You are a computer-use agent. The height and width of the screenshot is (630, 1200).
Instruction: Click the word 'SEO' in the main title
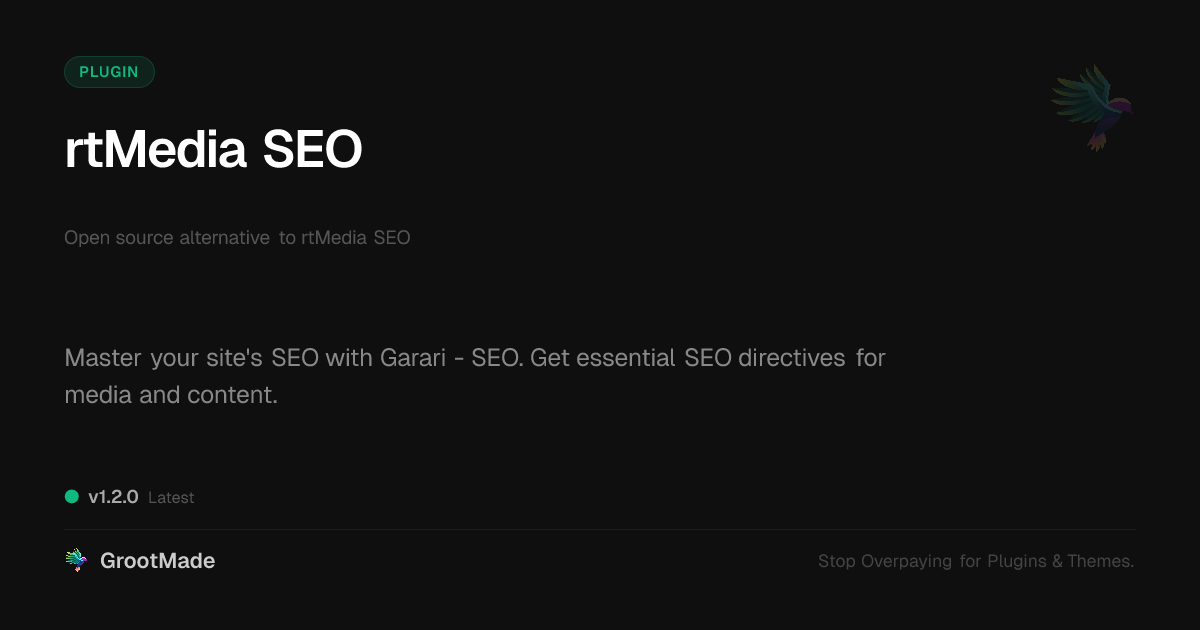tap(312, 150)
